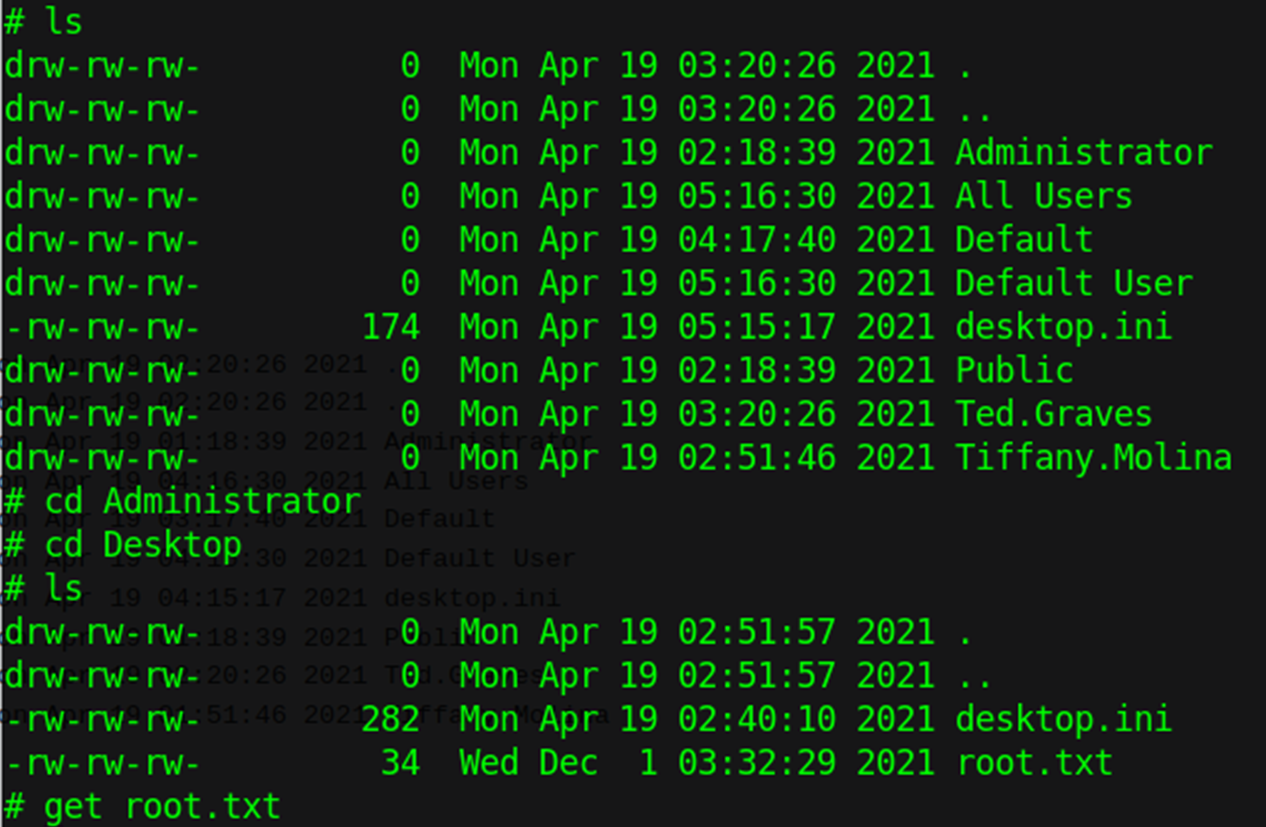Click the 02:40:10 timestamp of desktop.ini

[x=757, y=719]
